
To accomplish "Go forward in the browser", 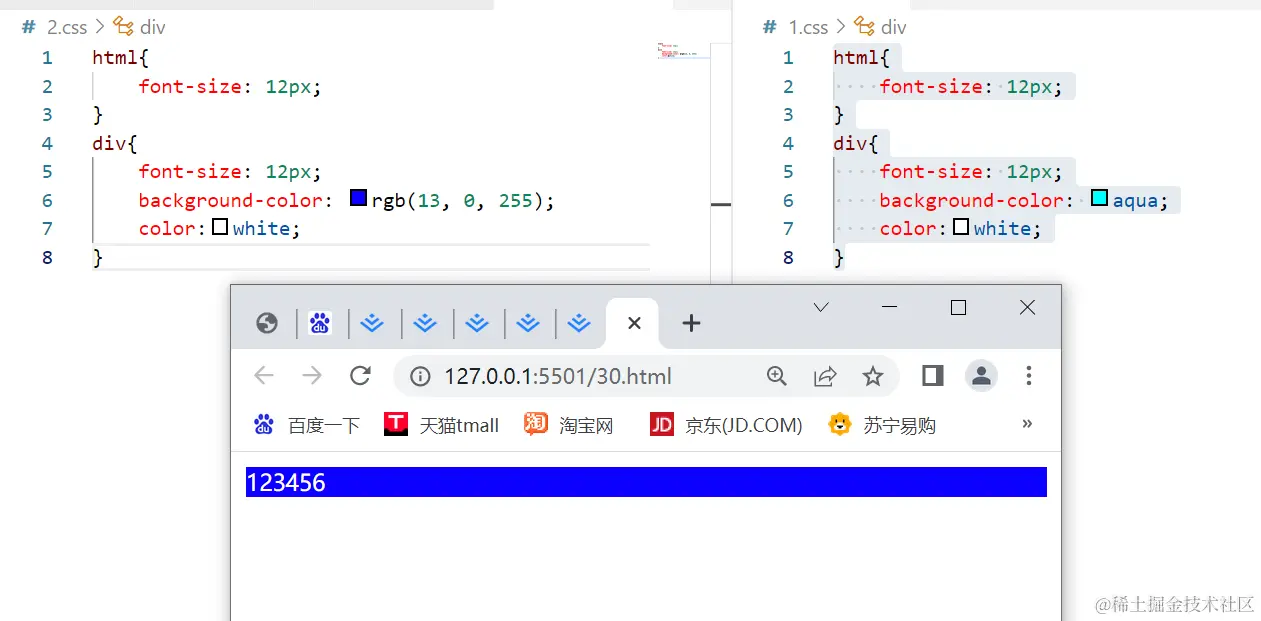I will pyautogui.click(x=312, y=376).
